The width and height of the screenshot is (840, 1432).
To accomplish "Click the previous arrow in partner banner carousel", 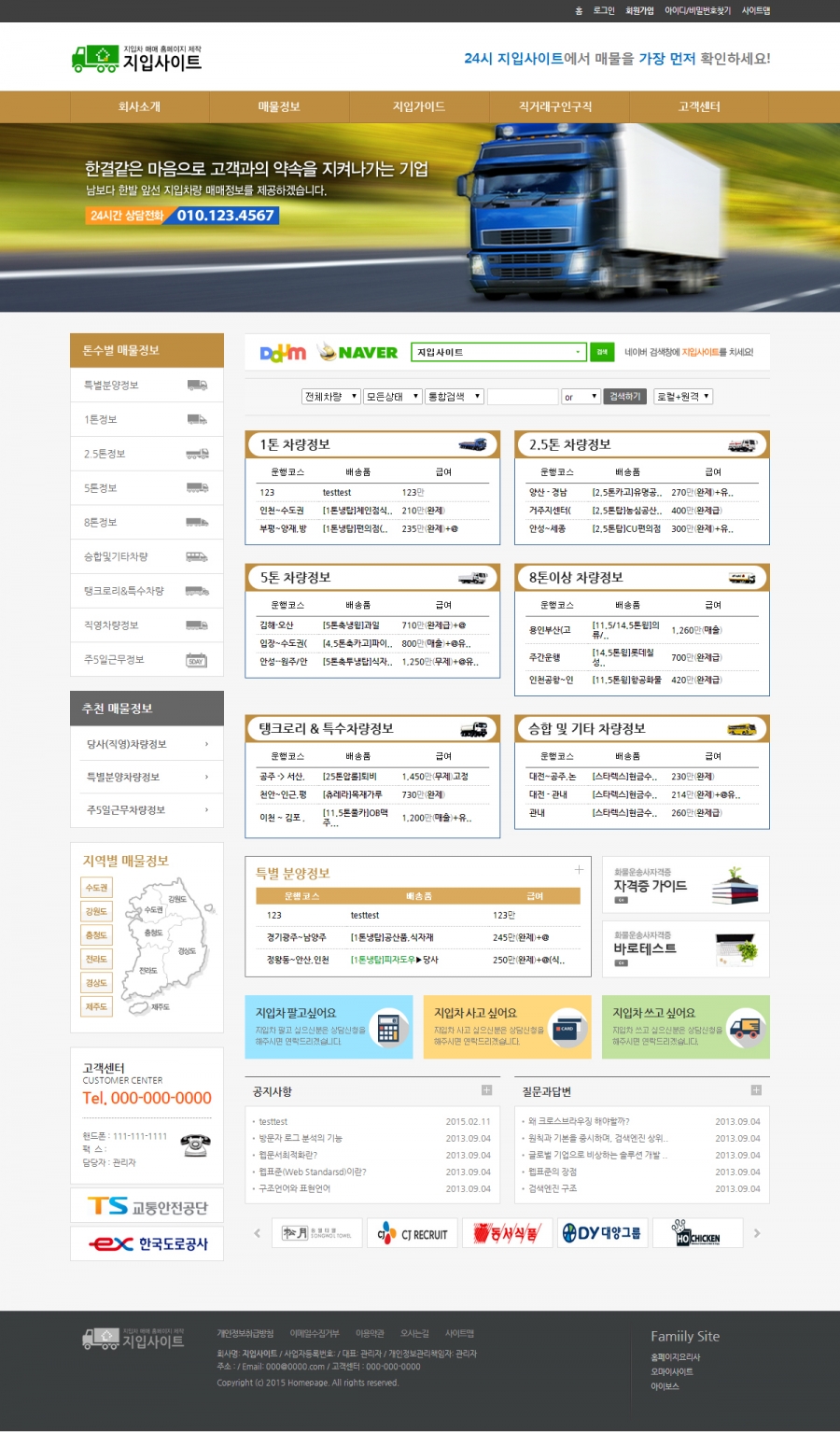I will pos(258,1233).
